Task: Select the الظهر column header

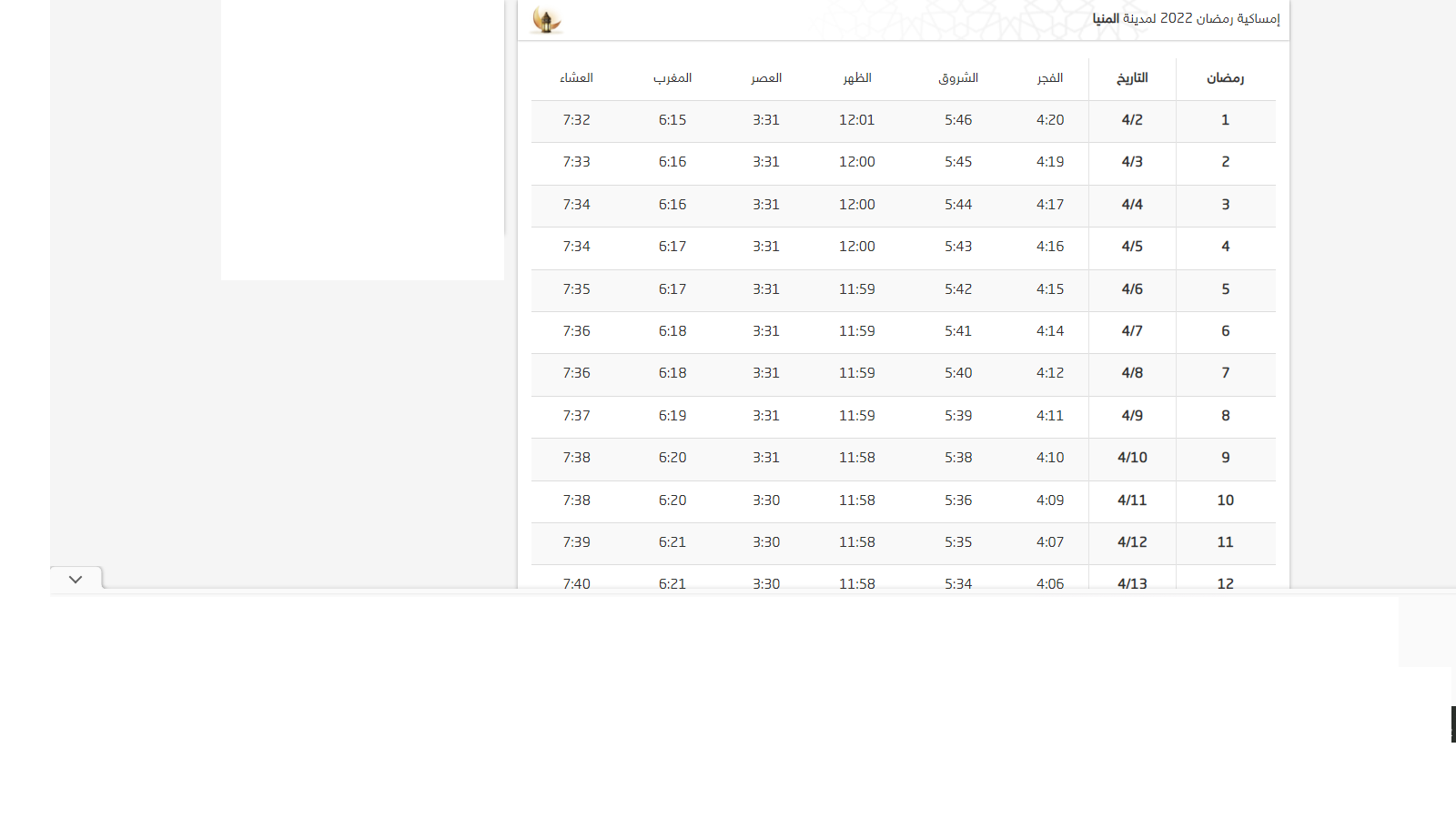Action: [856, 78]
